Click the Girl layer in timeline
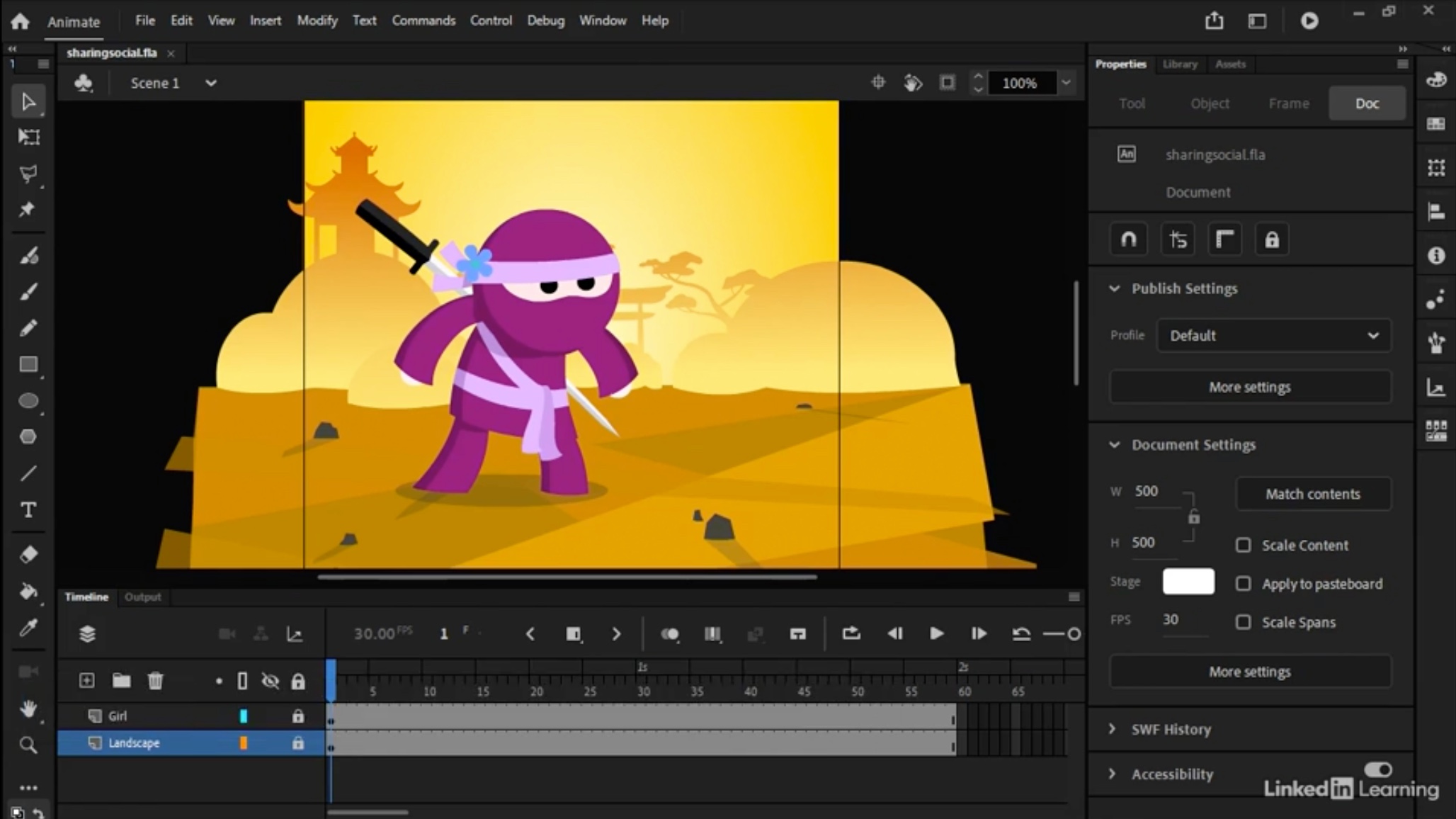 tap(118, 716)
